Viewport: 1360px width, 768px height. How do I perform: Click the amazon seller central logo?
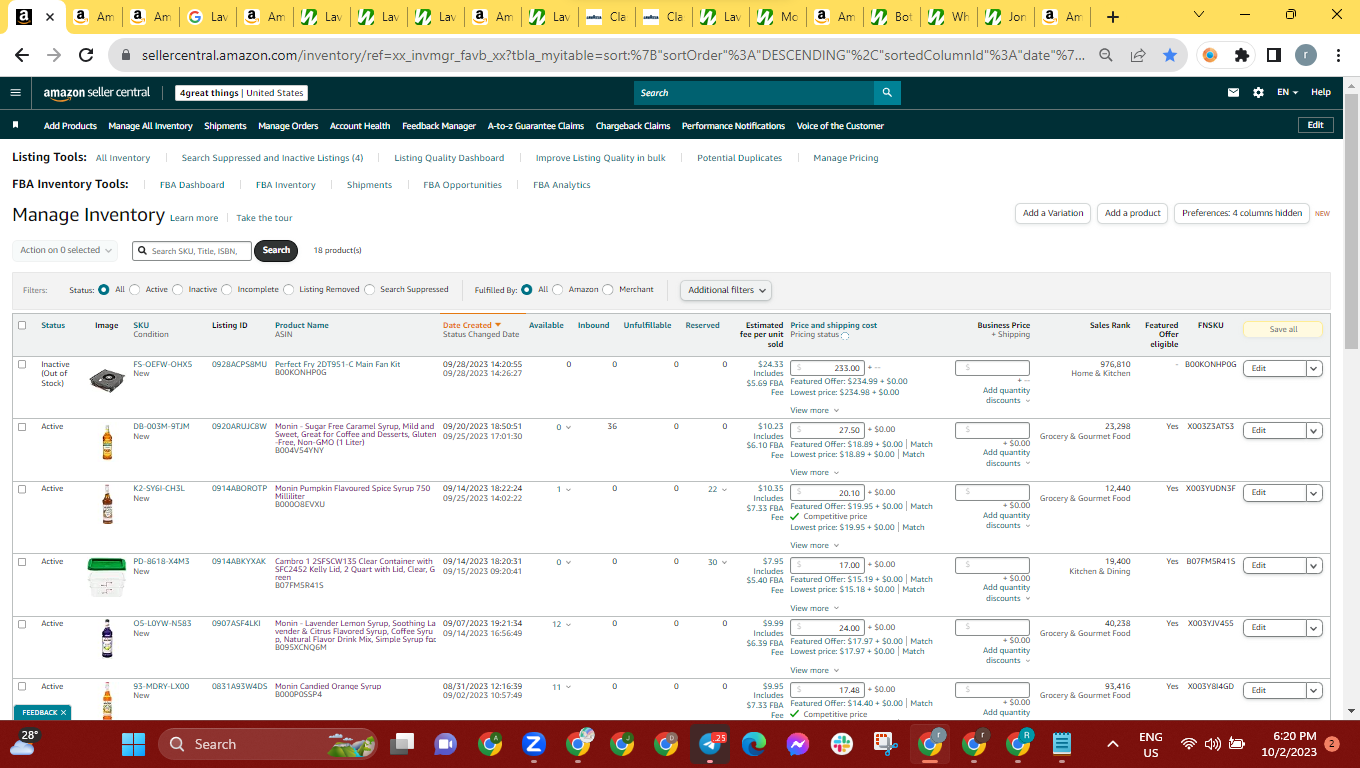click(97, 92)
